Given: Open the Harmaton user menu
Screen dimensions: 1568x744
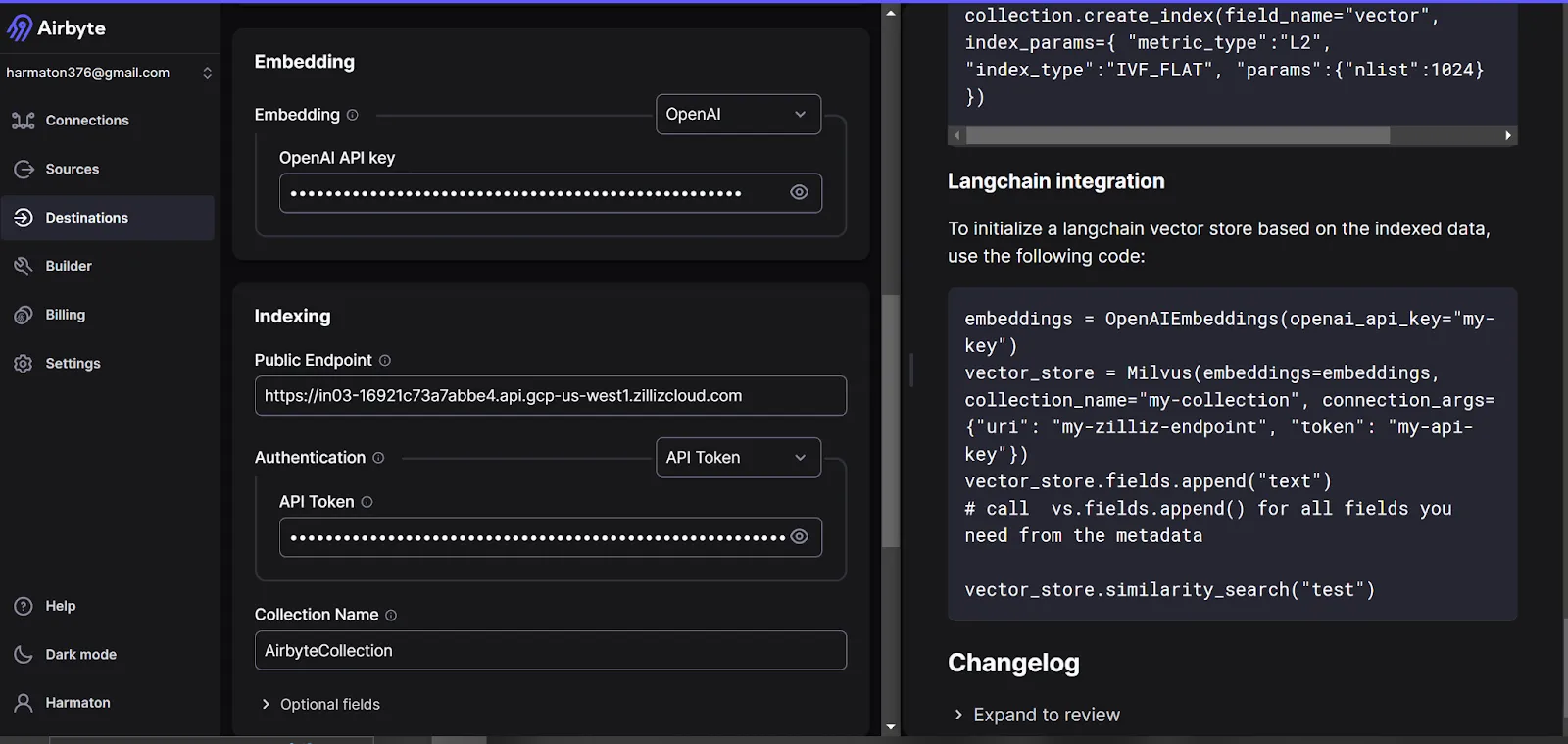Looking at the screenshot, I should (108, 703).
